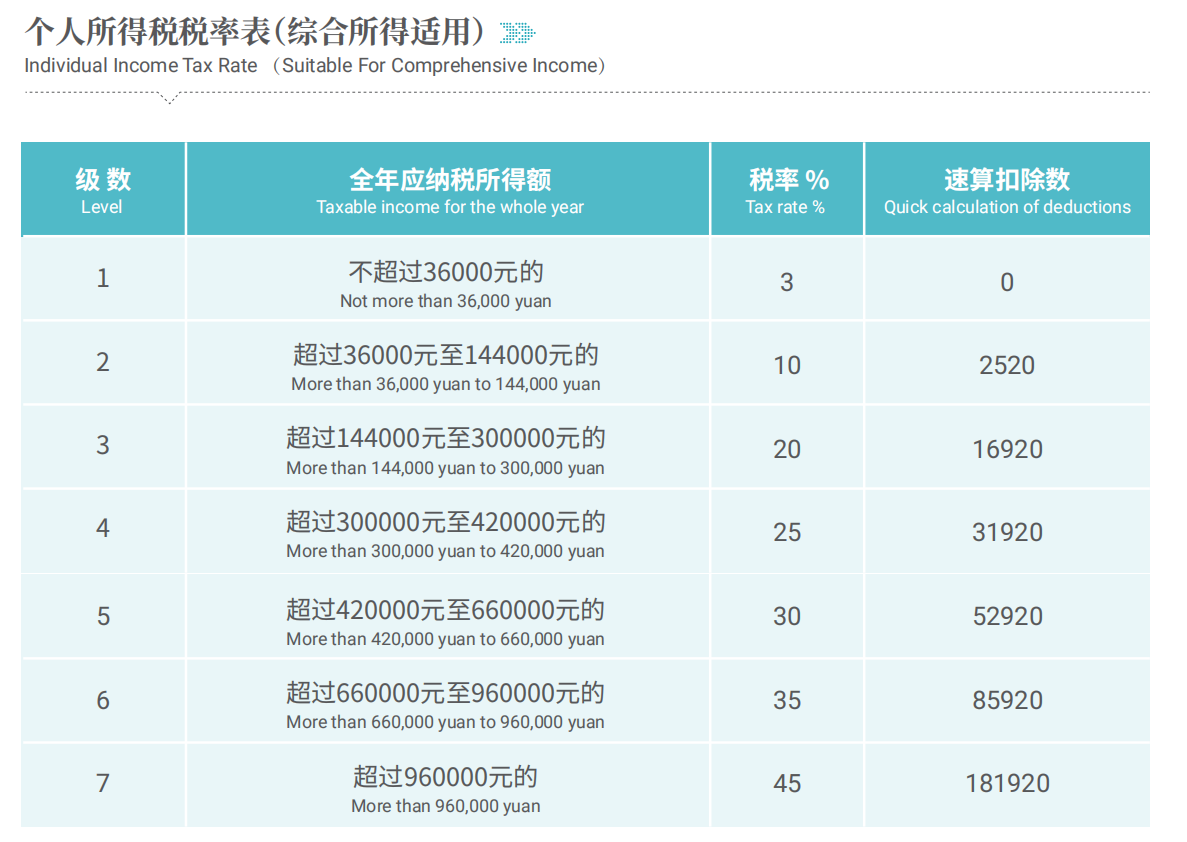
Task: Click the "More than 300,000 yuan to 420,000 yuan" cell
Action: 446,535
